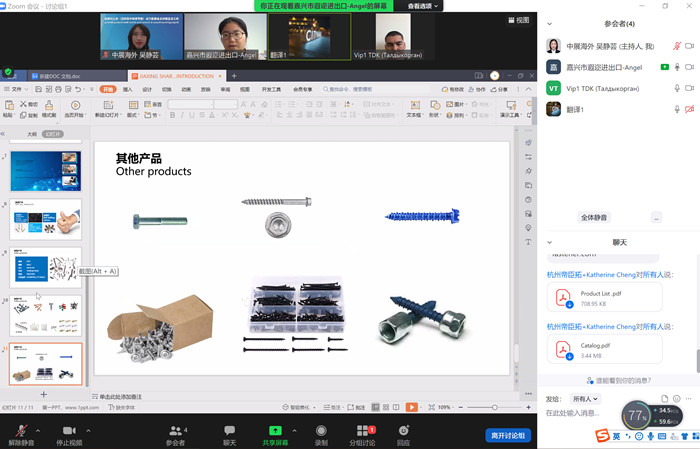Click the 全体静音 mute all button
Image resolution: width=700 pixels, height=449 pixels.
point(594,217)
